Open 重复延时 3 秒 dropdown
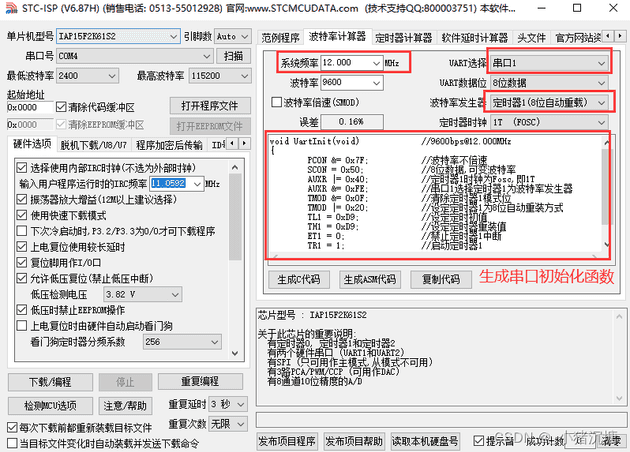 [227, 404]
